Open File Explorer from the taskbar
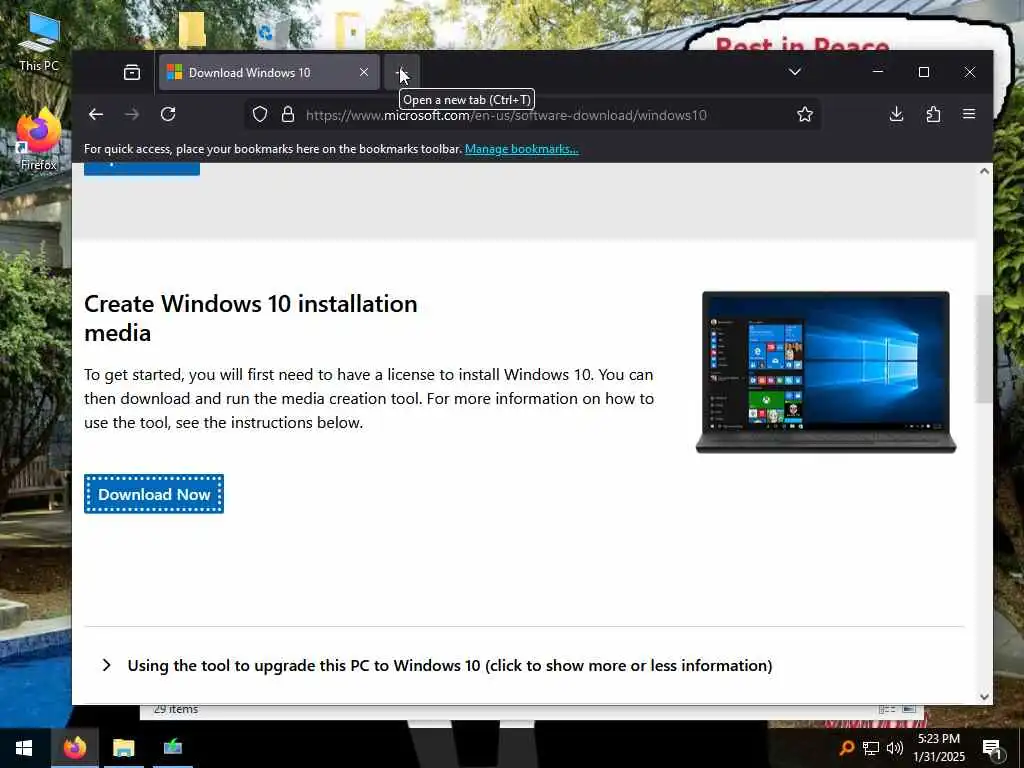 (123, 748)
